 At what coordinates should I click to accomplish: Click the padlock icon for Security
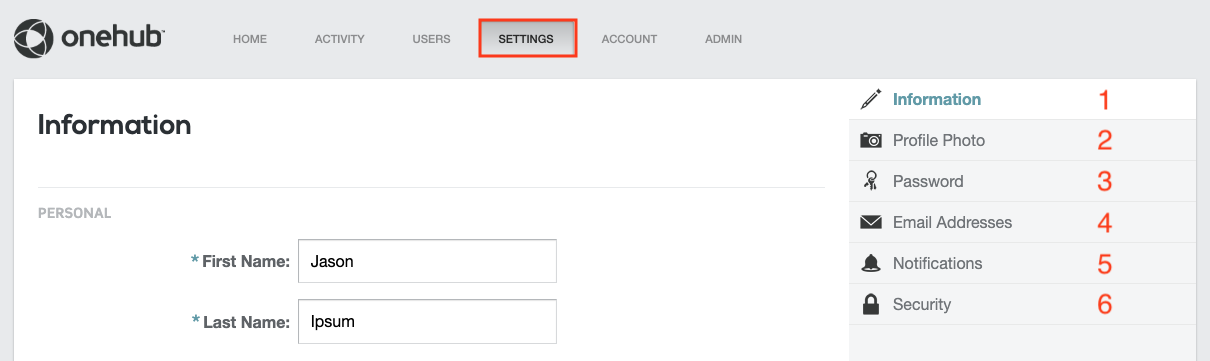[x=871, y=304]
